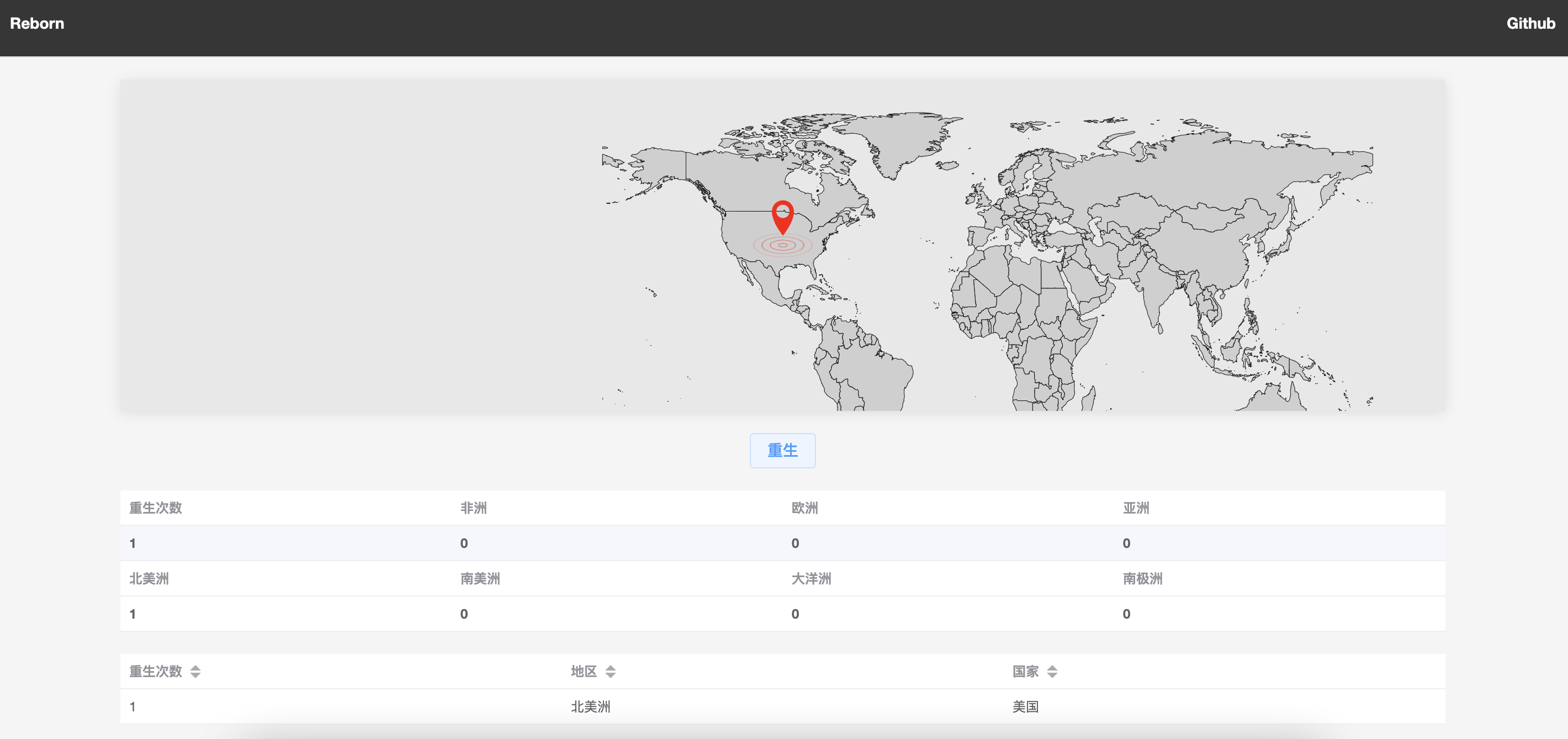Sort 地区 column descending with down caret

pyautogui.click(x=611, y=675)
